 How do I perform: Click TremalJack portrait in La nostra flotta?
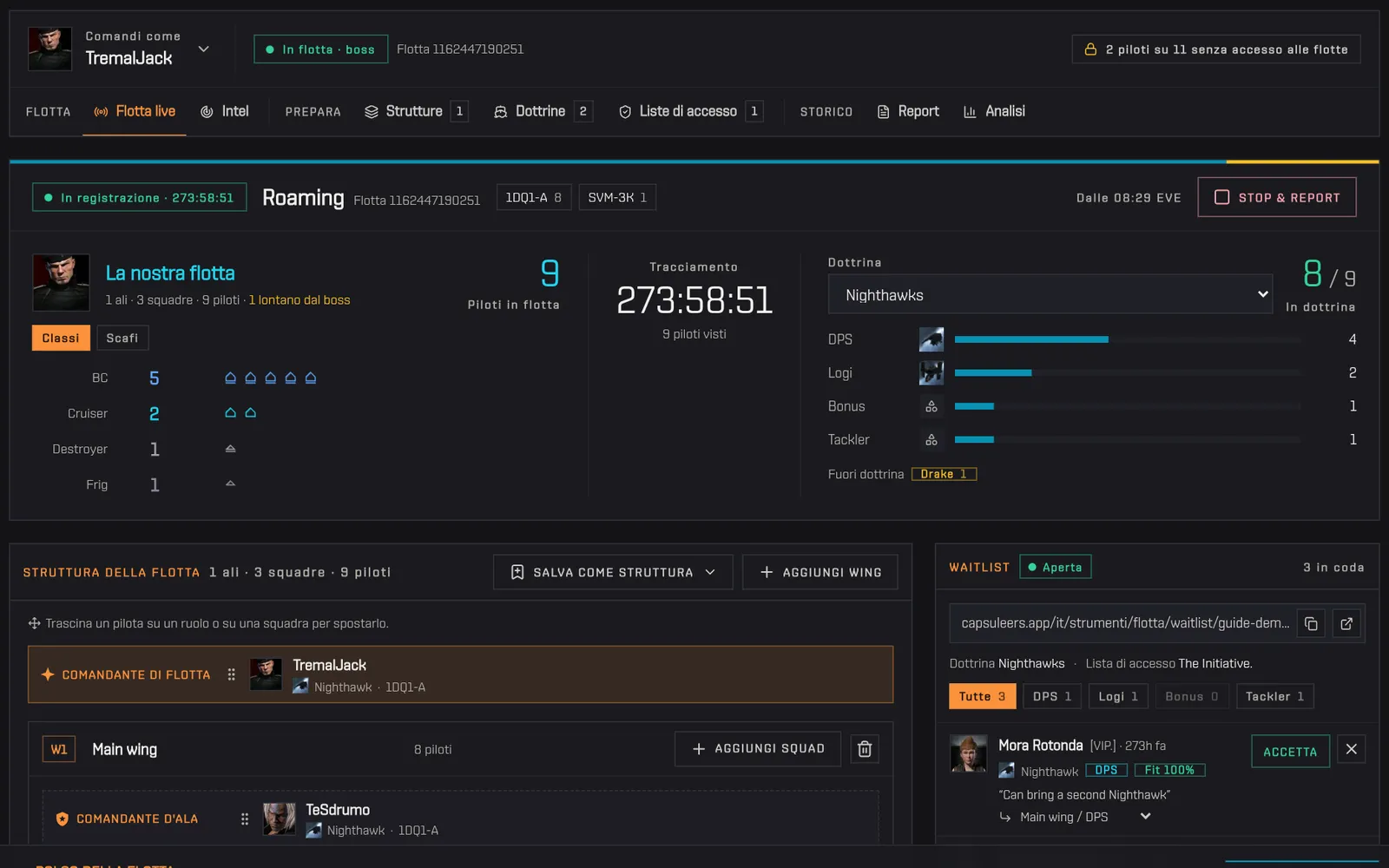(61, 282)
